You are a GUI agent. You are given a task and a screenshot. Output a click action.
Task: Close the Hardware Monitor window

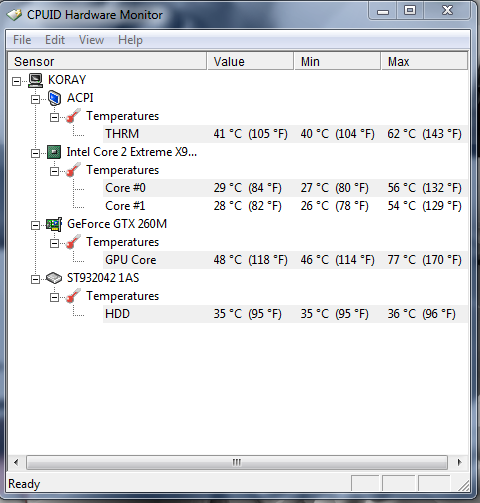pyautogui.click(x=447, y=11)
